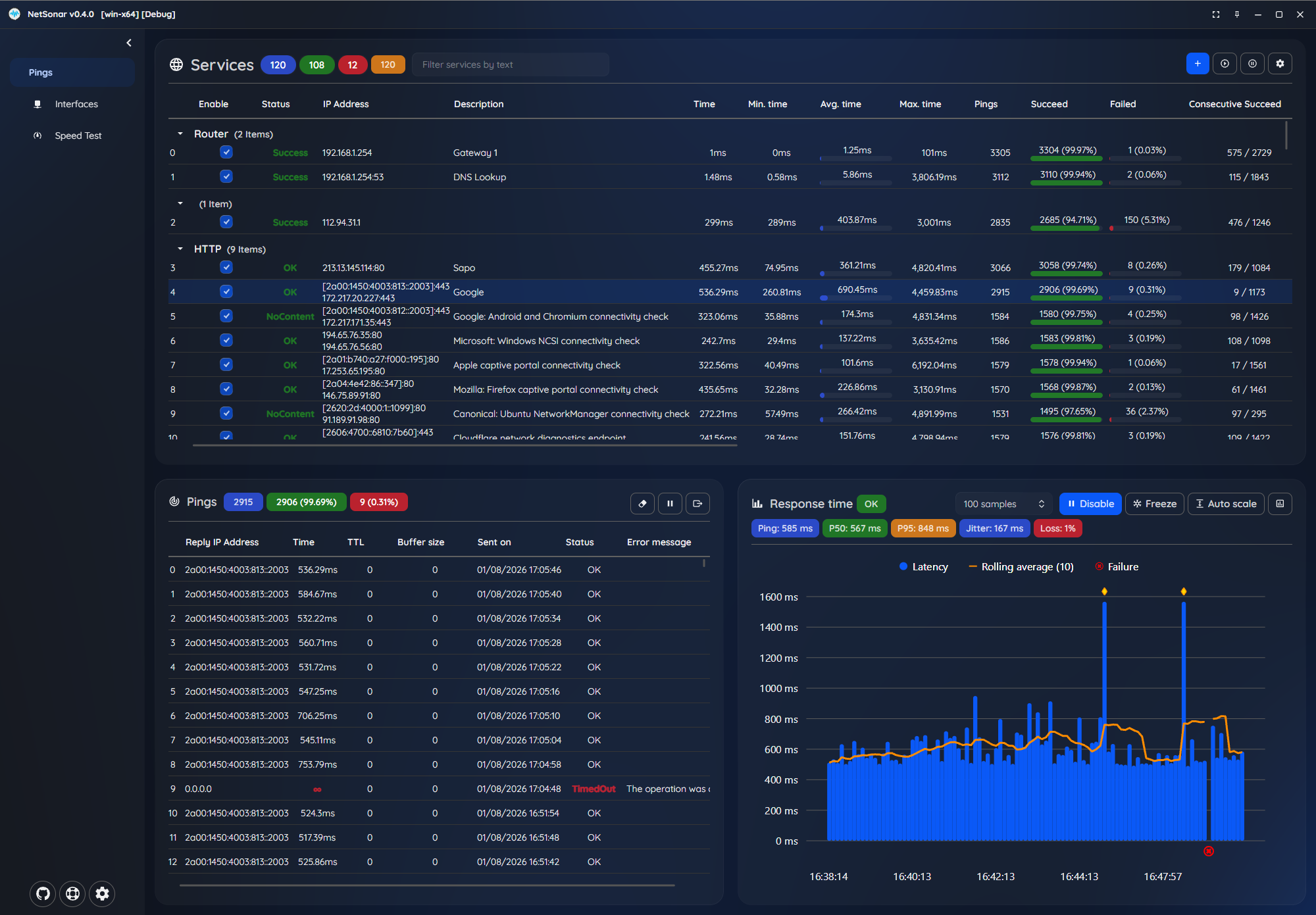Click the P95: 848 ms badge
Image resolution: width=1316 pixels, height=915 pixels.
tap(923, 528)
